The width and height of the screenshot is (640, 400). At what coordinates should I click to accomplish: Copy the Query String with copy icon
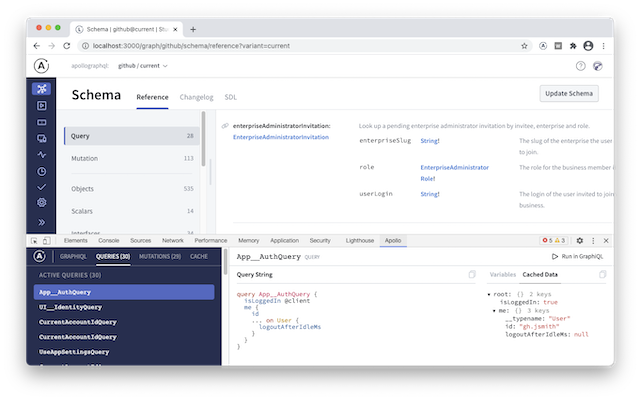tap(472, 274)
